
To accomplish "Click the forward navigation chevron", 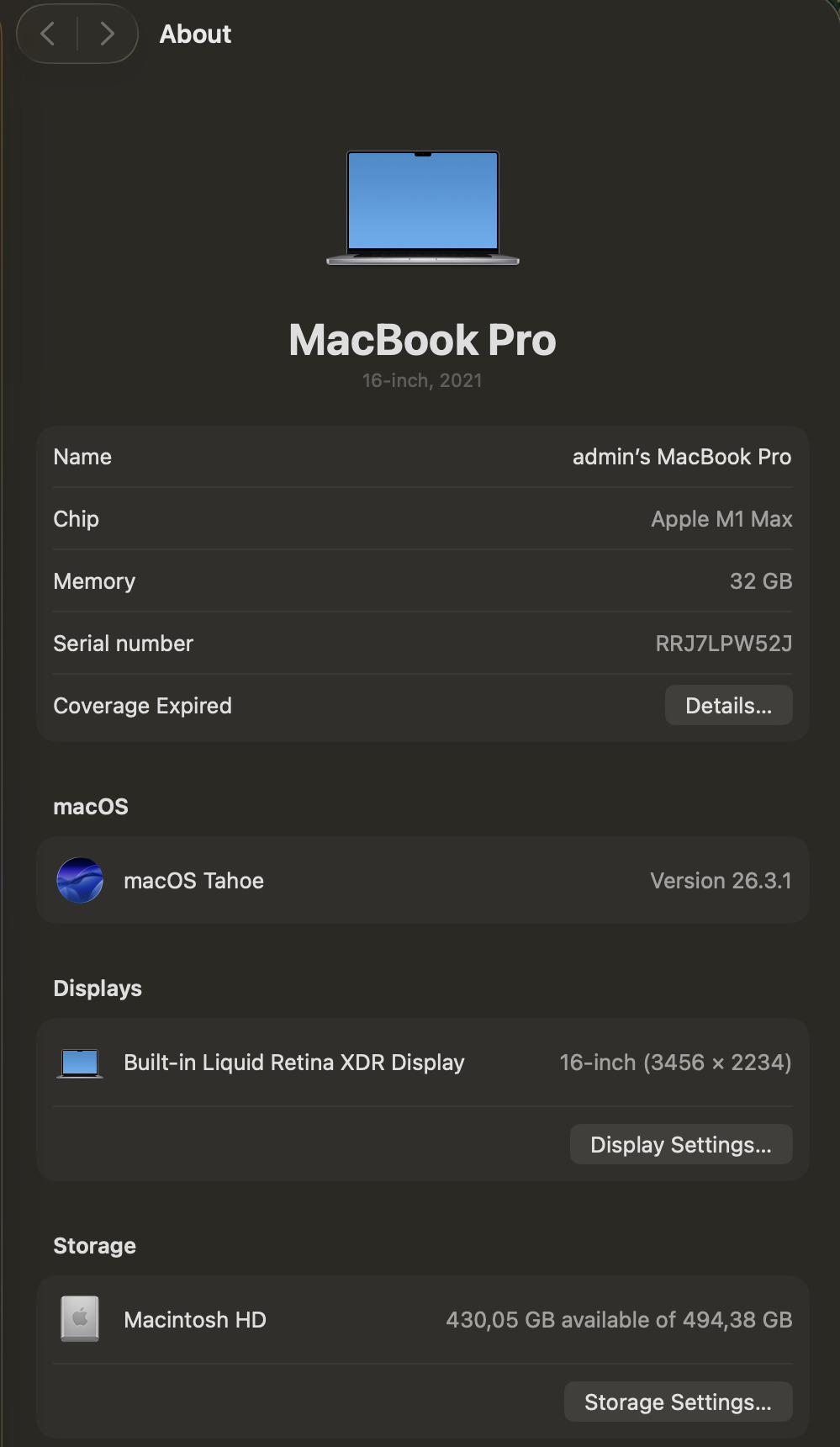I will pyautogui.click(x=107, y=34).
